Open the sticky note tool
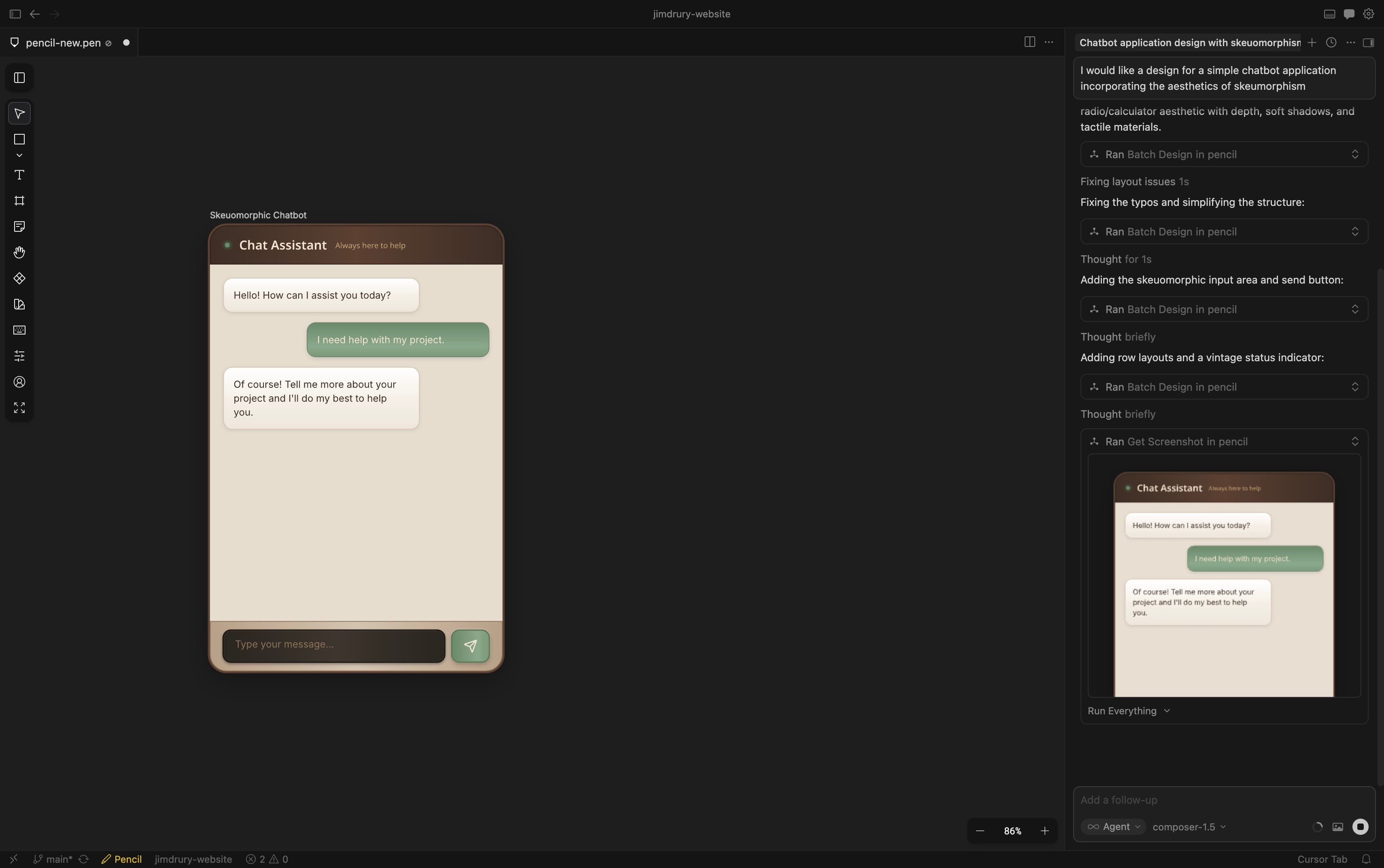1384x868 pixels. click(19, 226)
